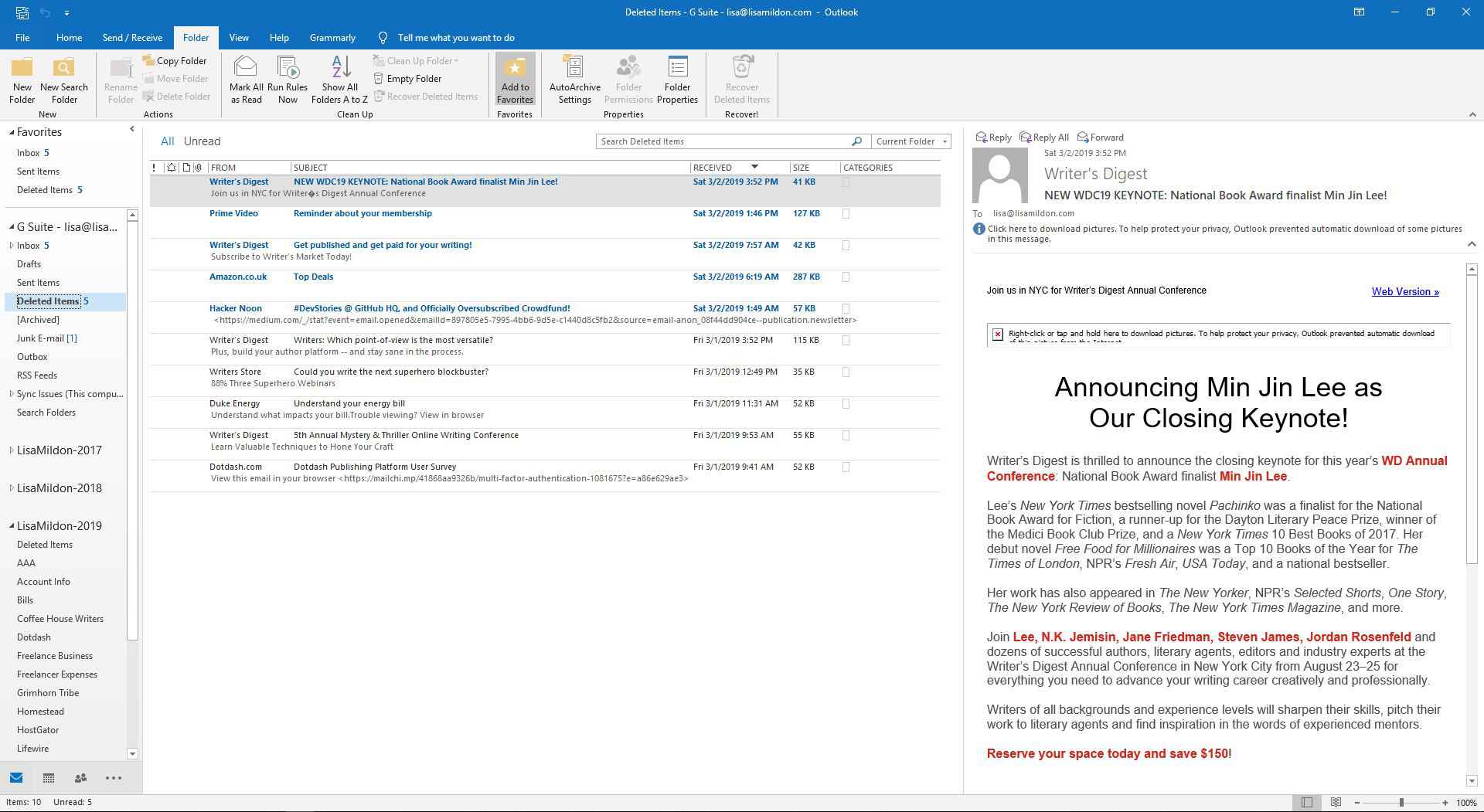Image resolution: width=1484 pixels, height=812 pixels.
Task: Click the zoom slider handle
Action: click(x=1401, y=803)
